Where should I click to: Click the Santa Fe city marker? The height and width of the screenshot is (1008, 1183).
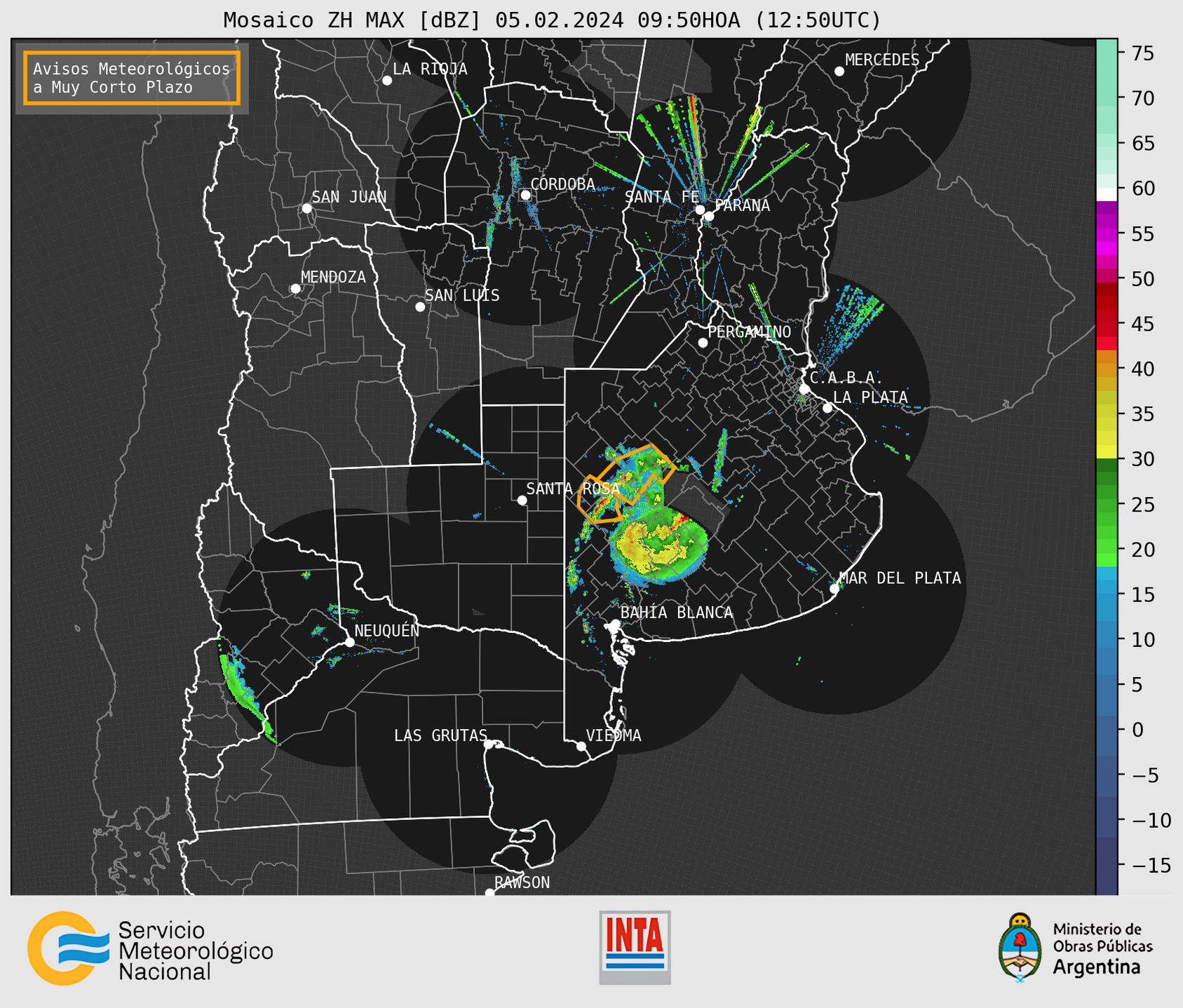(700, 210)
